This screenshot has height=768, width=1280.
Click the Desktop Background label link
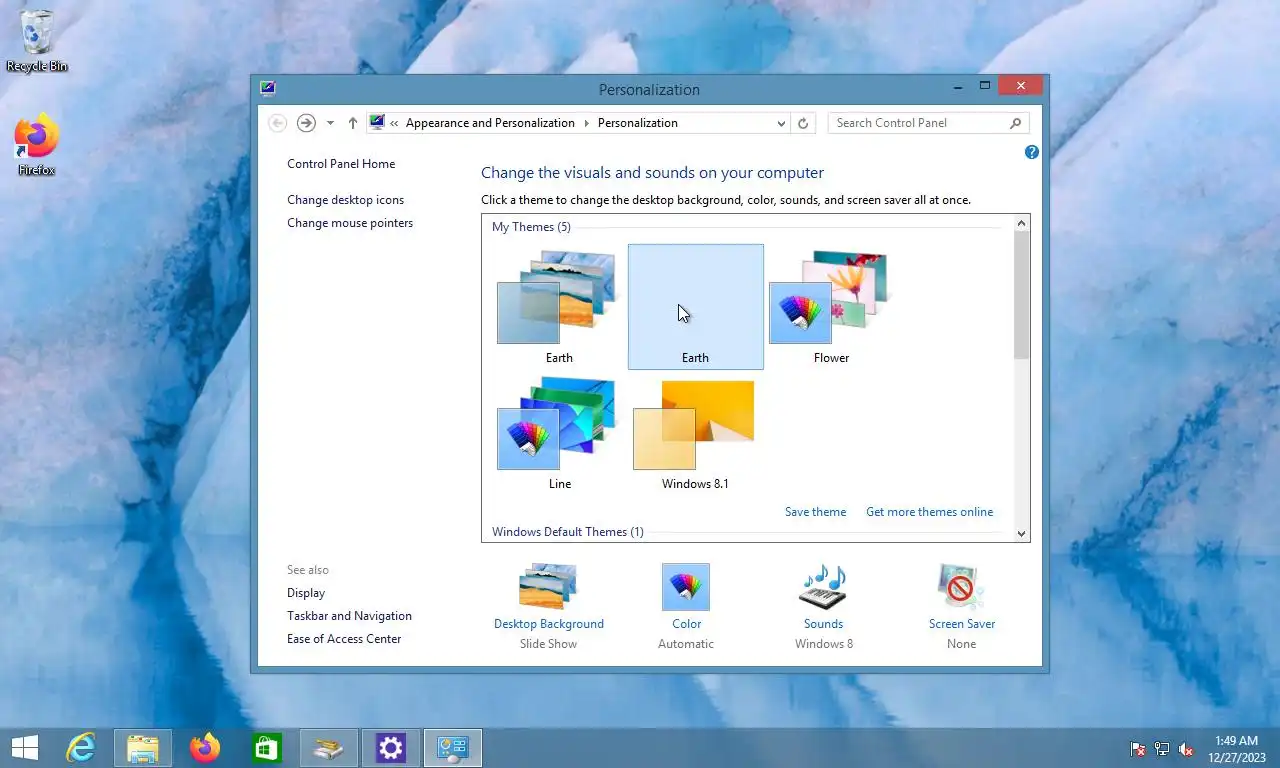click(548, 624)
